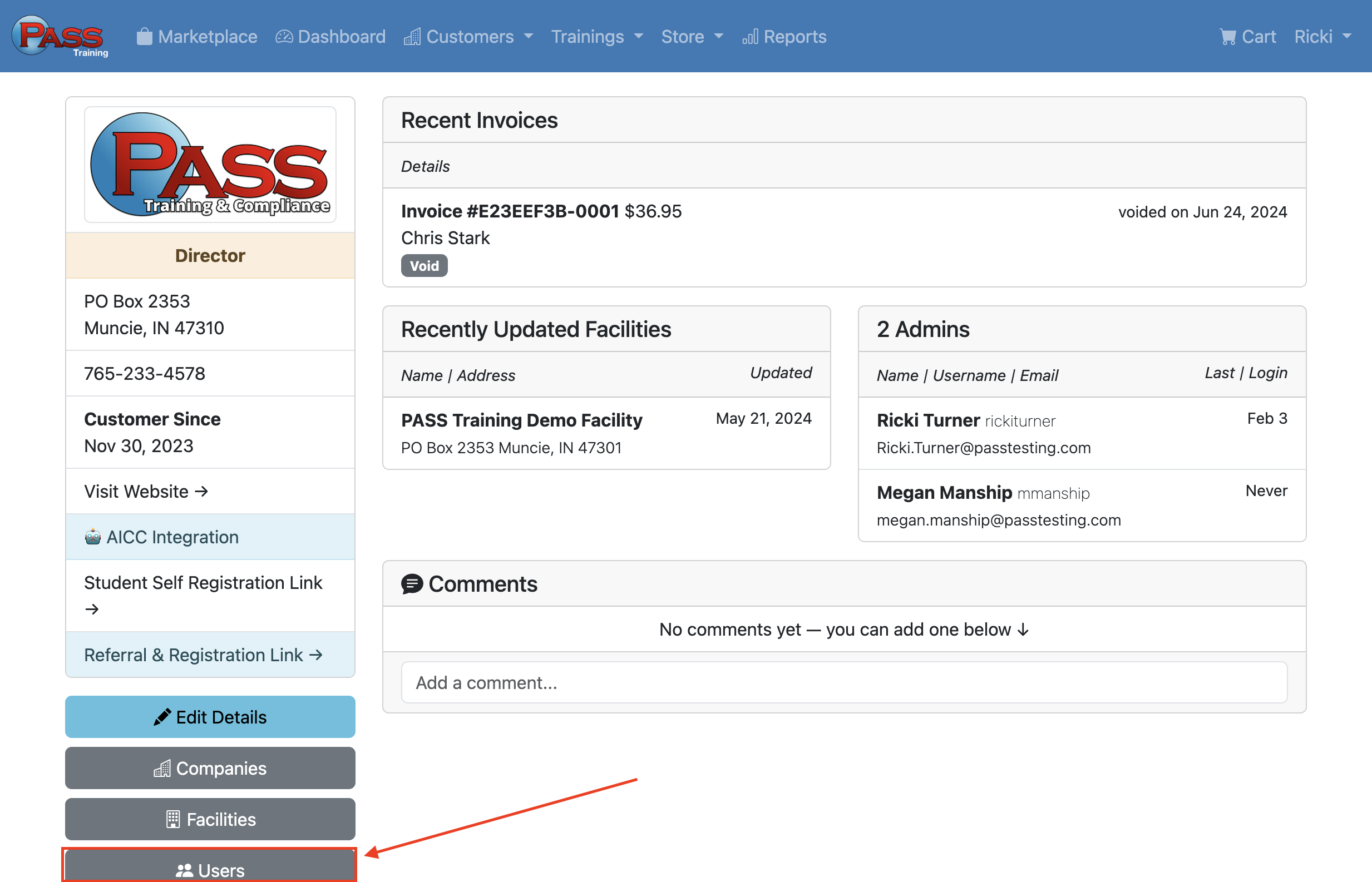
Task: Click the grid icon on Facilities button
Action: click(173, 820)
